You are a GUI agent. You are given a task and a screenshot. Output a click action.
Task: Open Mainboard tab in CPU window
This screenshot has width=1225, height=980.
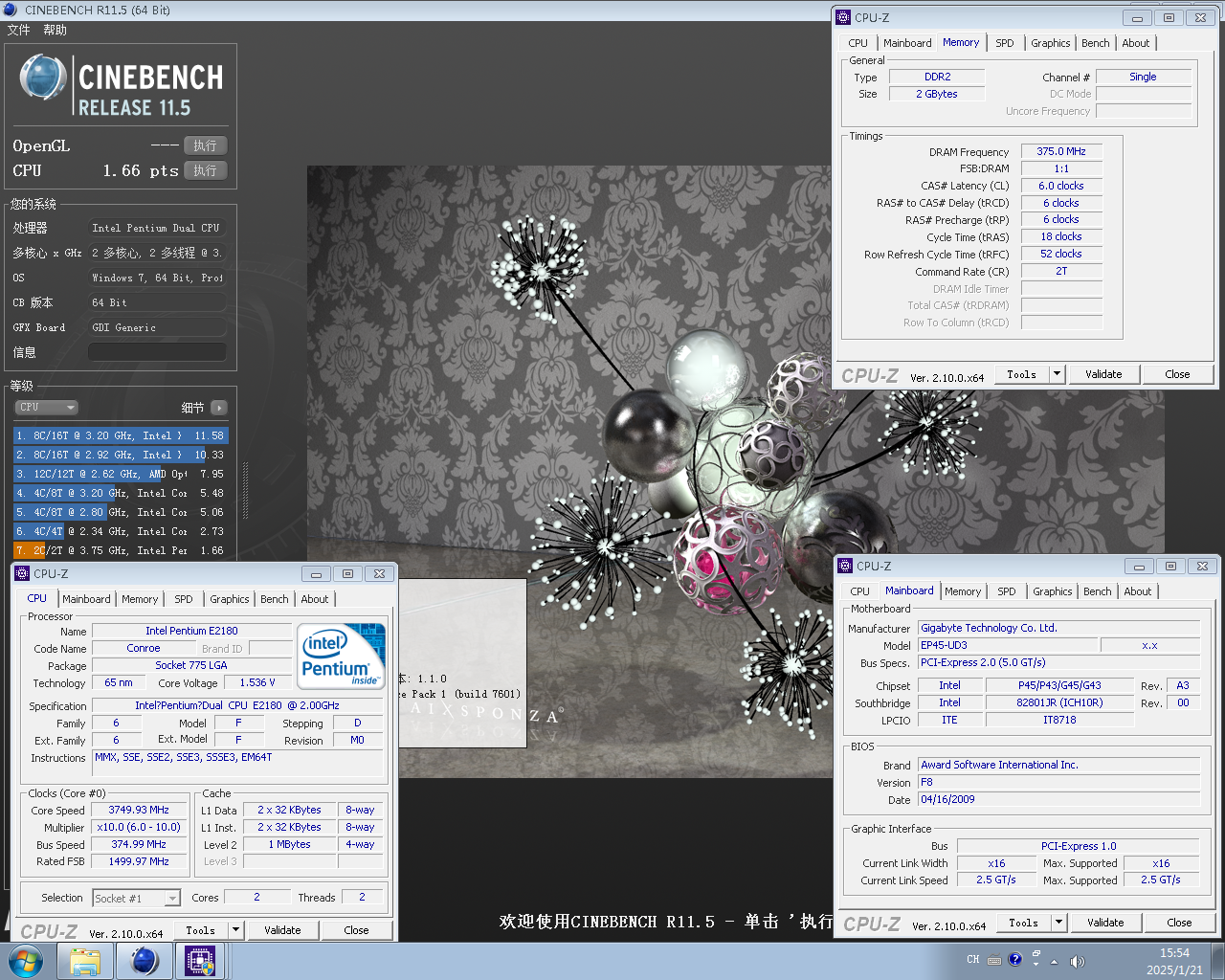pyautogui.click(x=86, y=599)
